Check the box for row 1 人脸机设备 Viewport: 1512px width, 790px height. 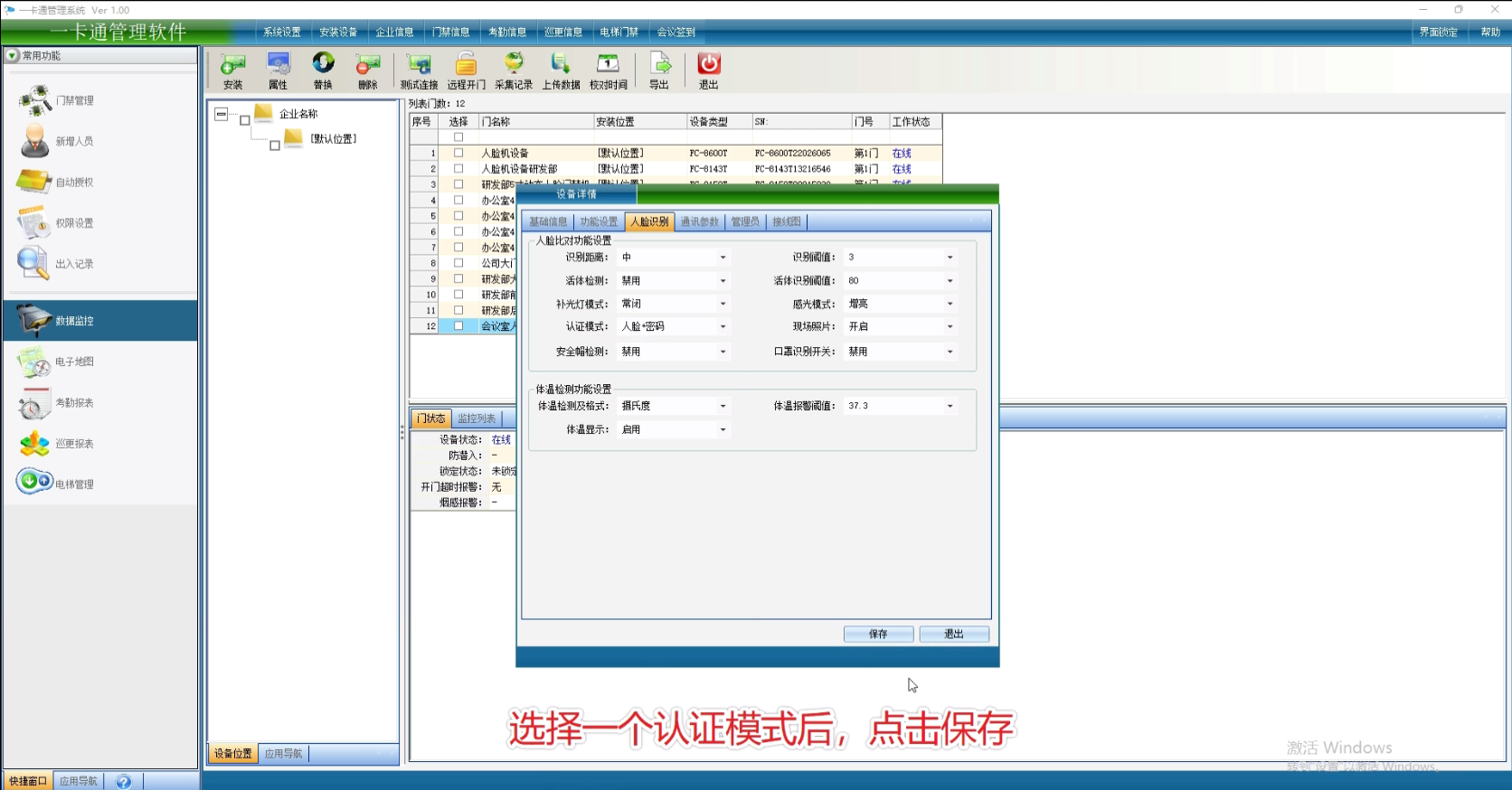458,154
